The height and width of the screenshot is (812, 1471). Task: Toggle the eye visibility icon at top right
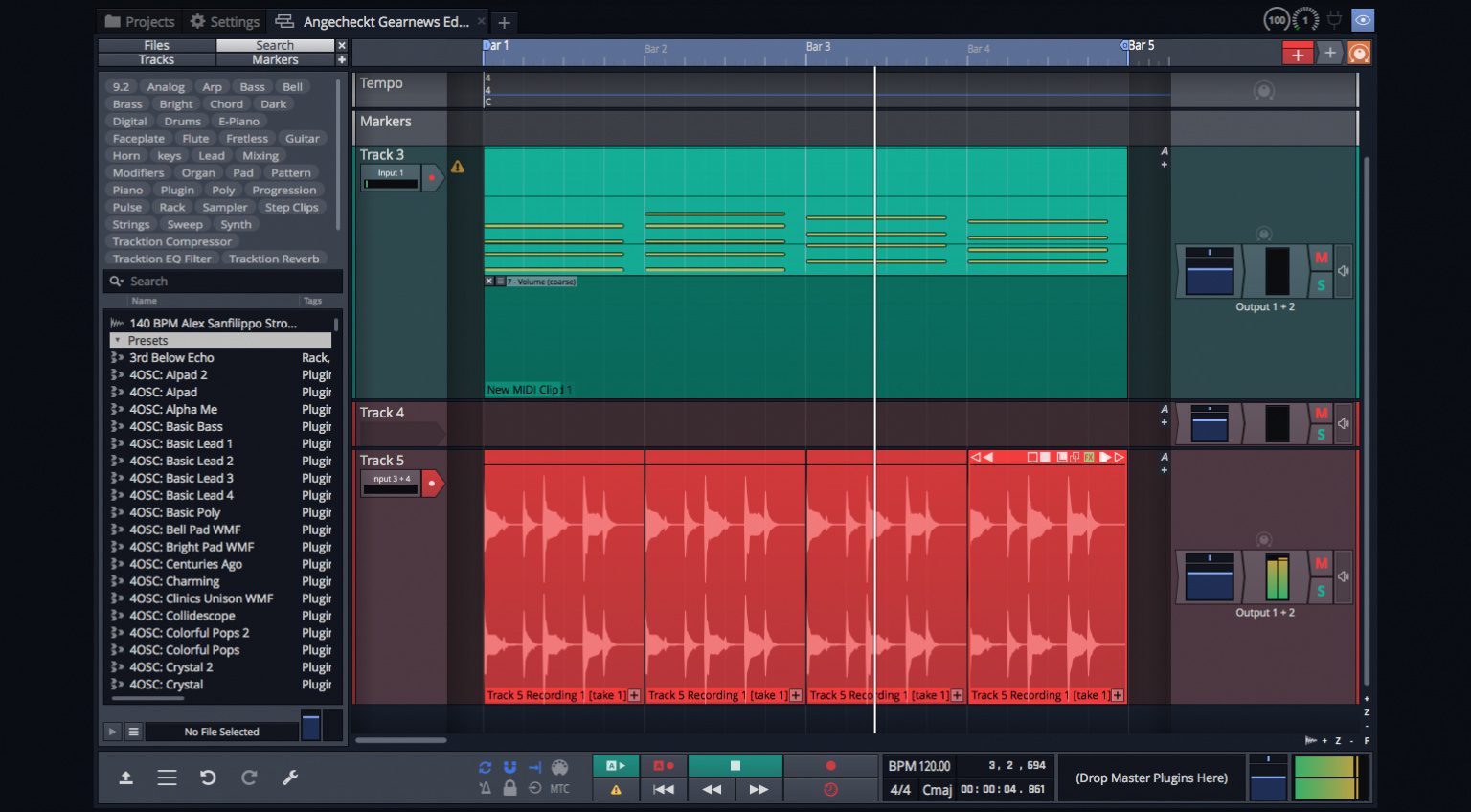[1361, 19]
